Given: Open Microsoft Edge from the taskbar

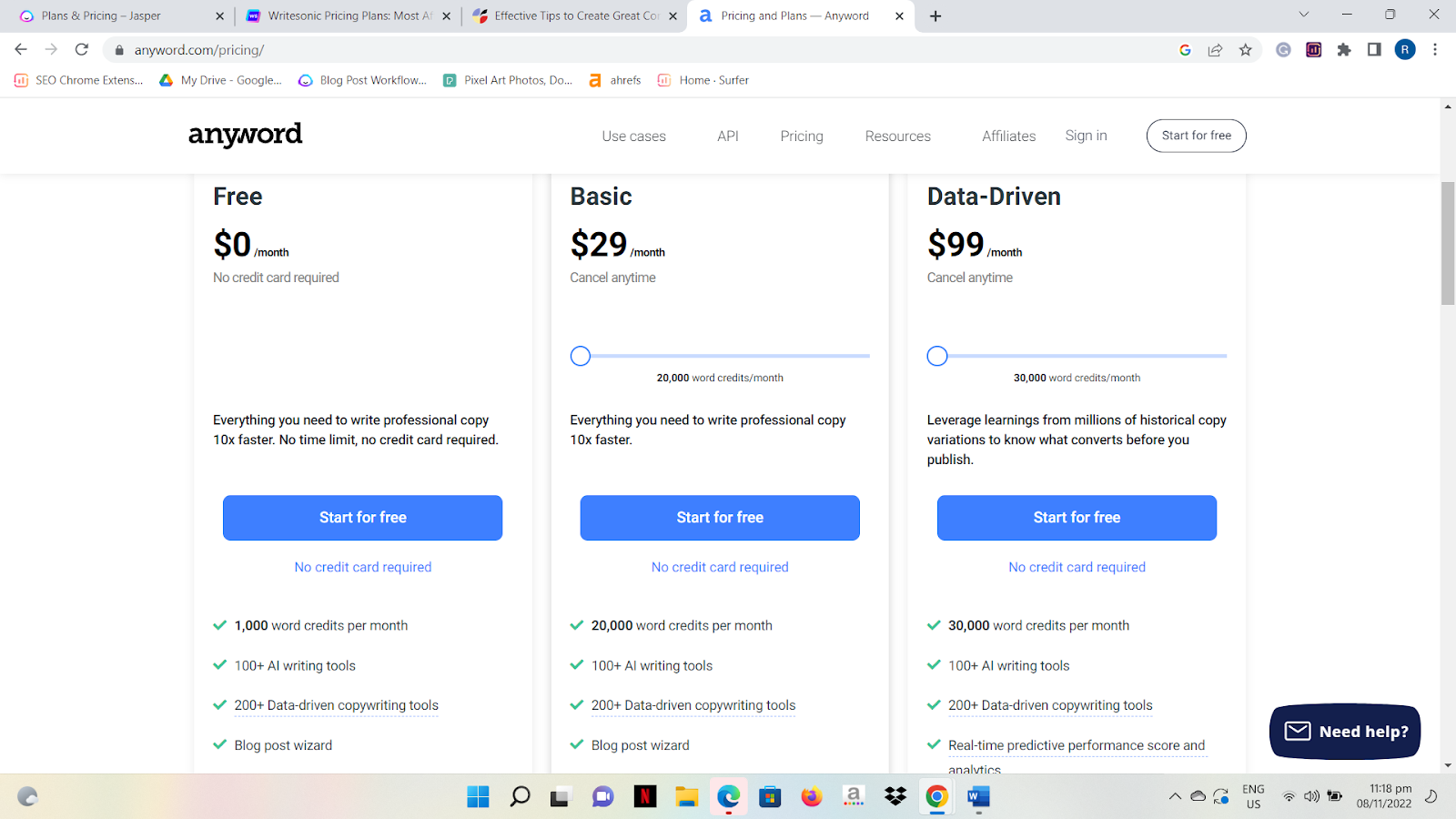Looking at the screenshot, I should click(x=728, y=797).
